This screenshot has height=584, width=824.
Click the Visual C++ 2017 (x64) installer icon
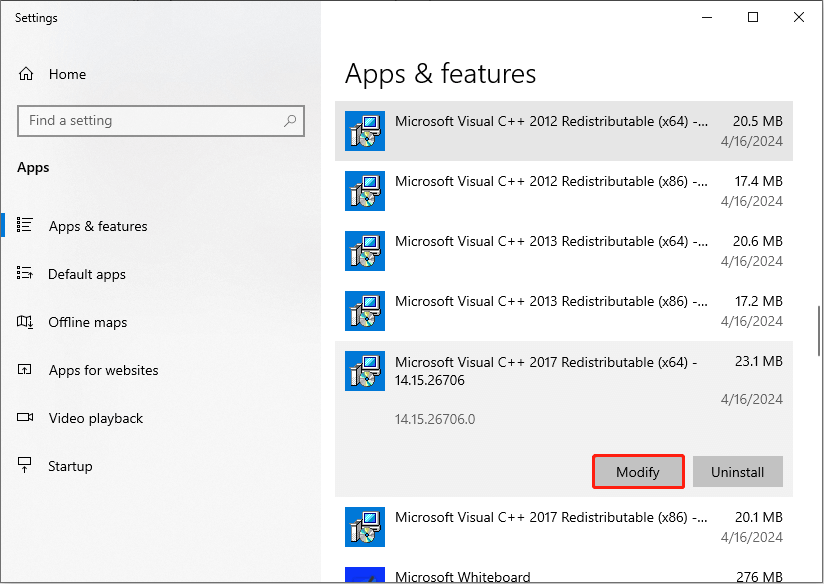[365, 371]
